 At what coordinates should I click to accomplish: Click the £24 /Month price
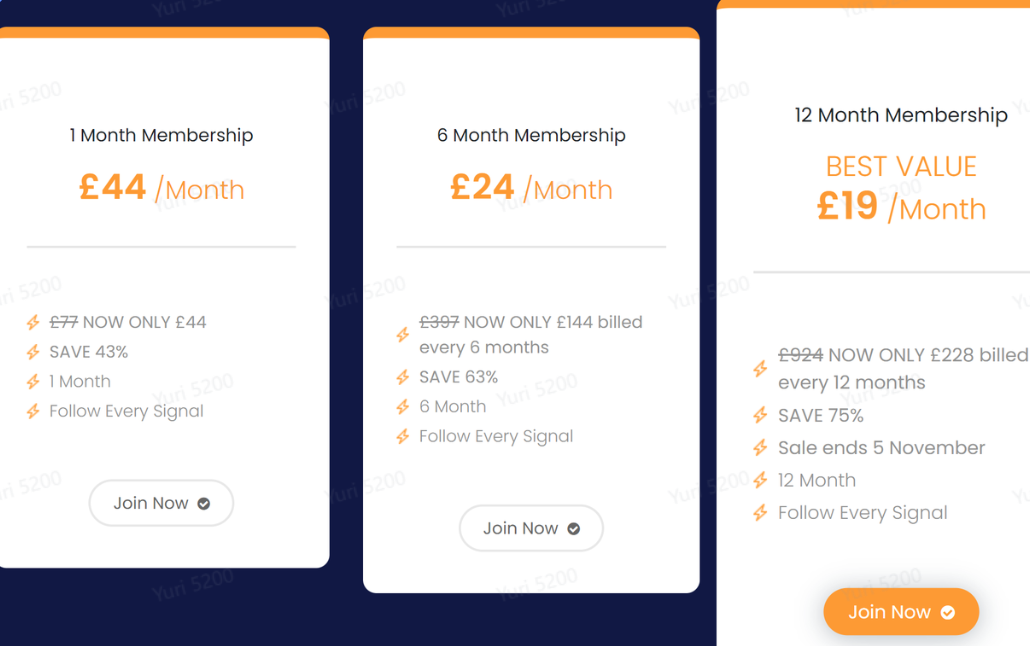tap(531, 188)
